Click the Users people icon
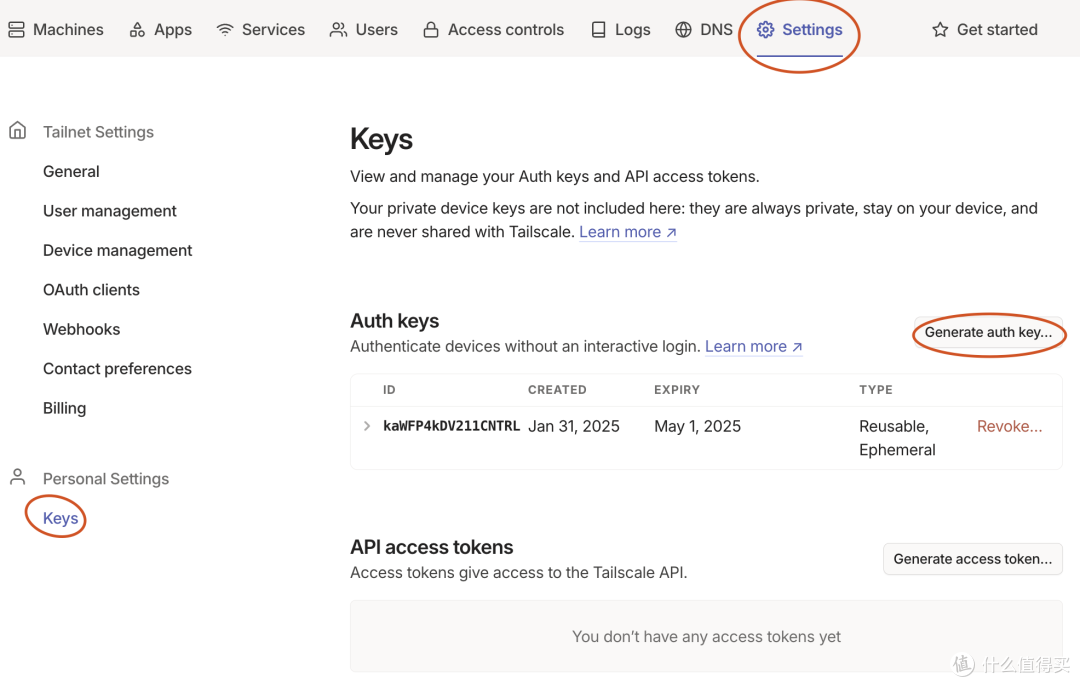This screenshot has width=1080, height=687. [338, 30]
